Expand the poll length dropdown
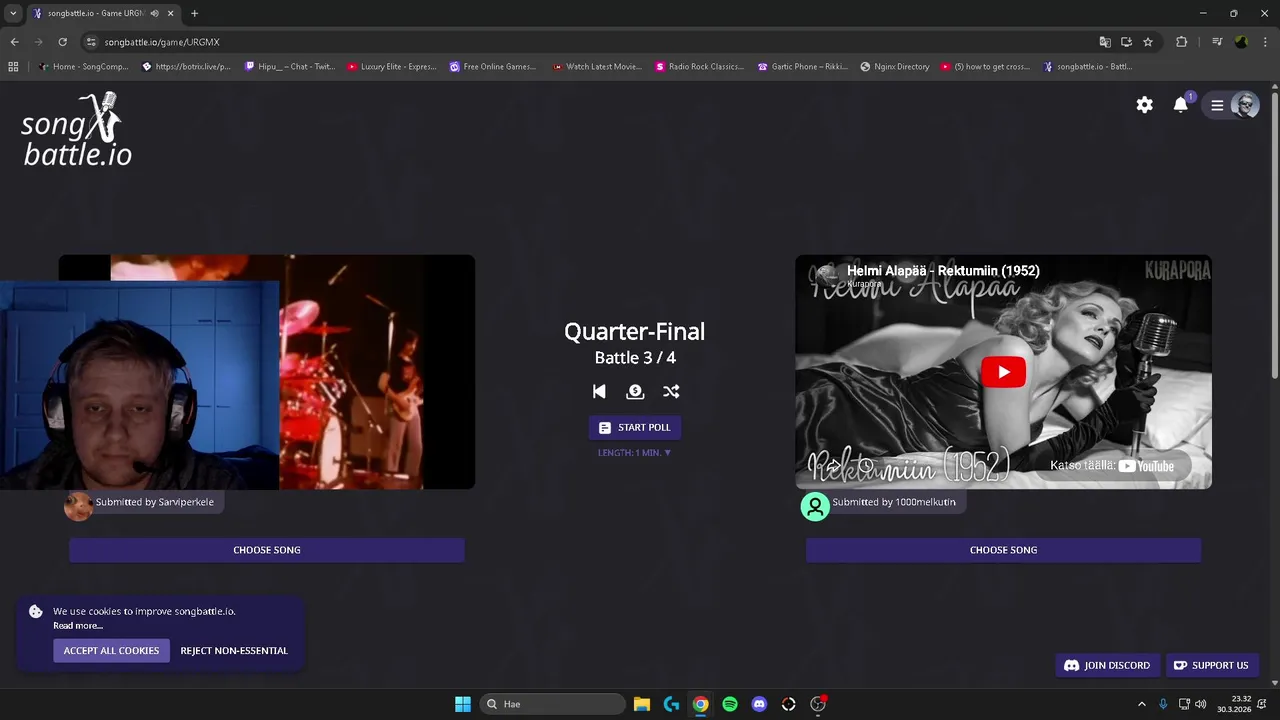Image resolution: width=1280 pixels, height=720 pixels. pyautogui.click(x=635, y=453)
